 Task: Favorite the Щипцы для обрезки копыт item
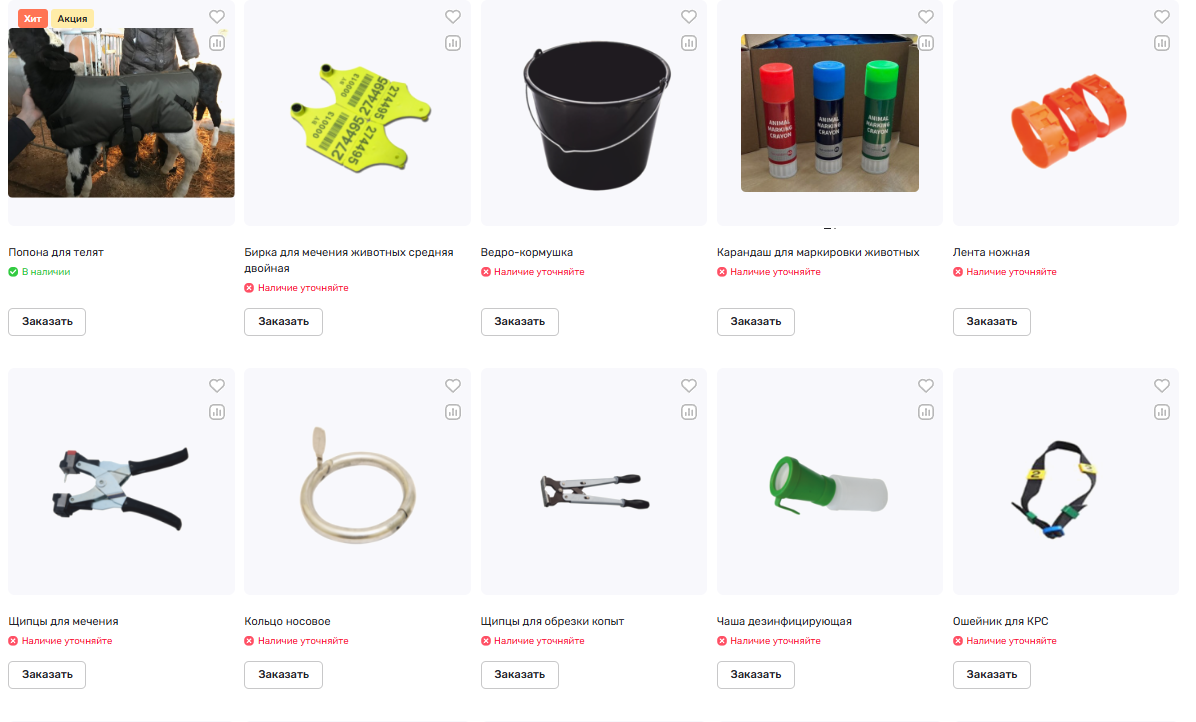tap(689, 386)
